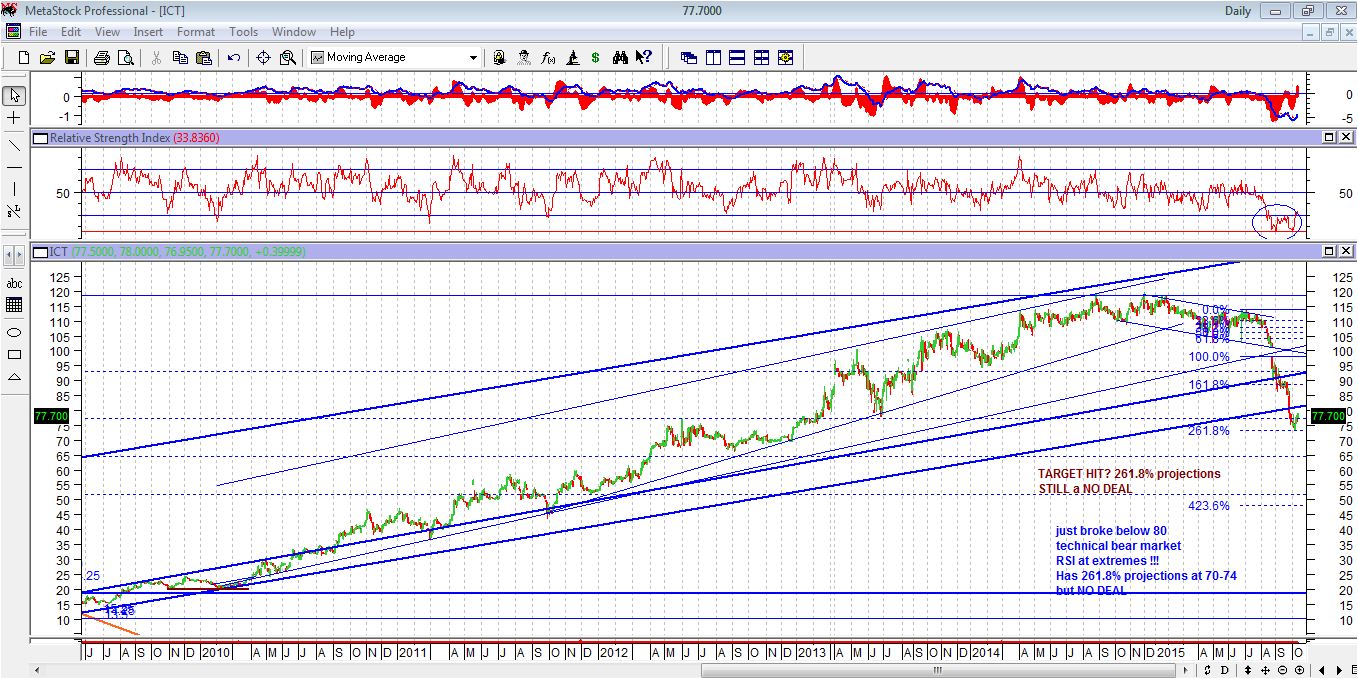
Task: Choose the ellipse drawing tool
Action: click(x=12, y=332)
